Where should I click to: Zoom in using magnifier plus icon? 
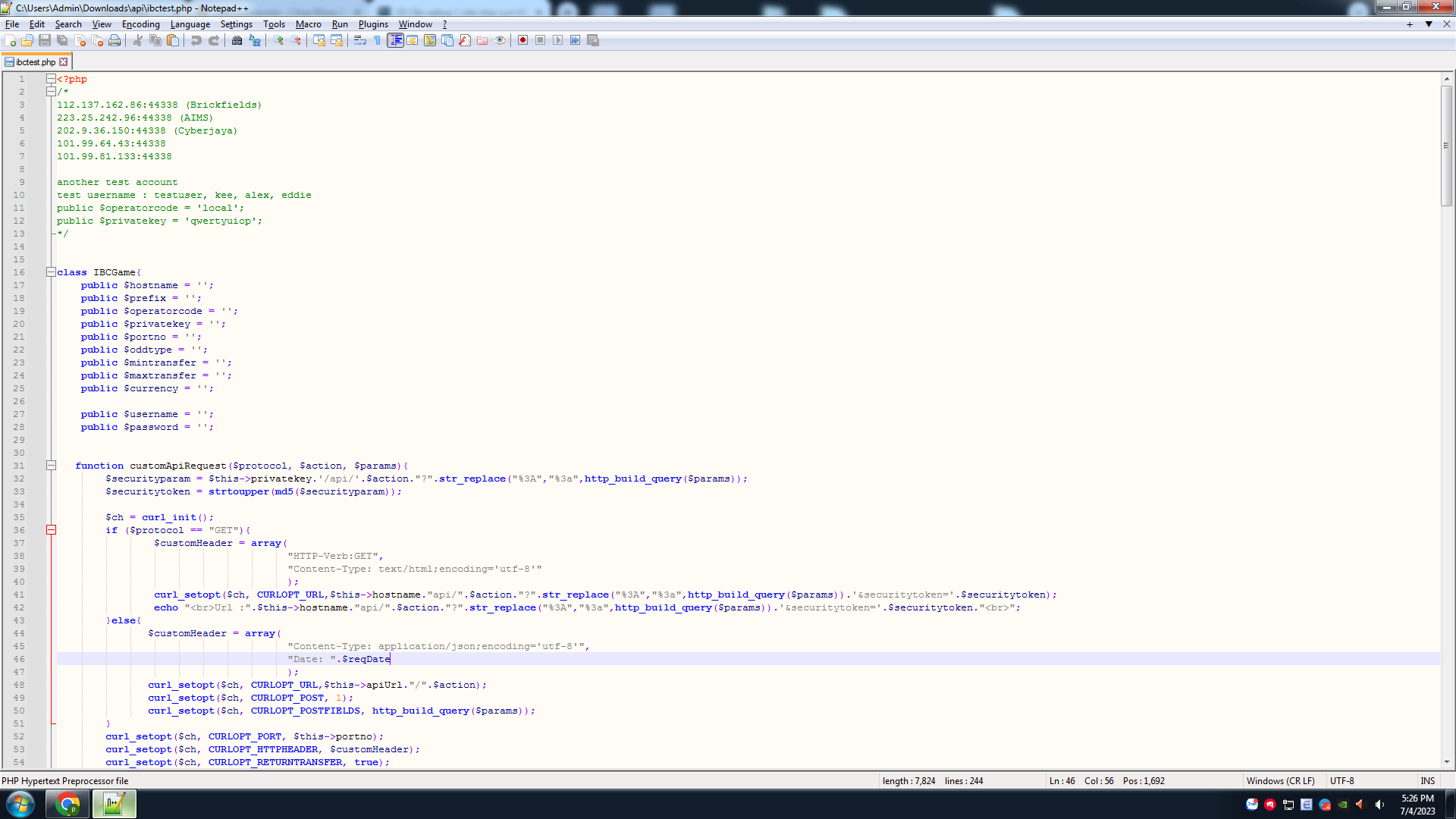(x=278, y=40)
